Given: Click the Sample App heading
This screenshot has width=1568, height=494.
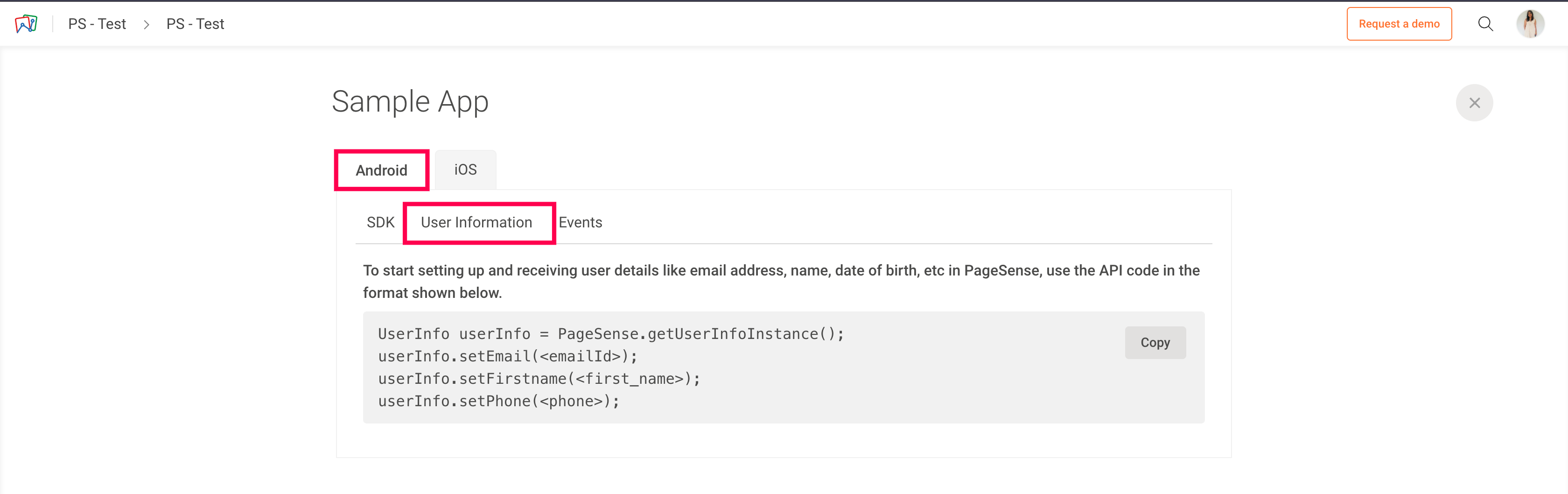Looking at the screenshot, I should point(410,102).
